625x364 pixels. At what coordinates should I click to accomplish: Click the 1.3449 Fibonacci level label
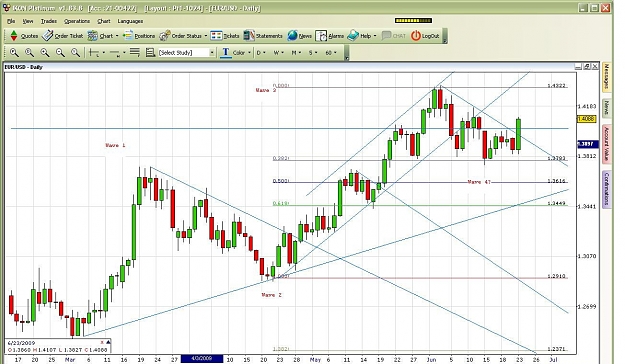coord(556,203)
